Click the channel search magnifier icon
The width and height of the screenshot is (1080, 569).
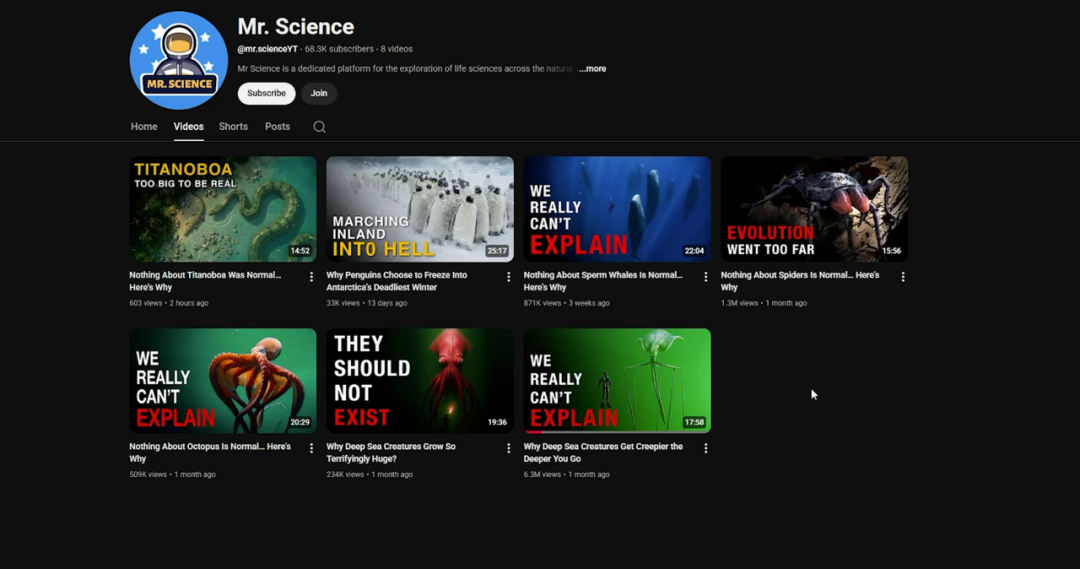pyautogui.click(x=319, y=127)
